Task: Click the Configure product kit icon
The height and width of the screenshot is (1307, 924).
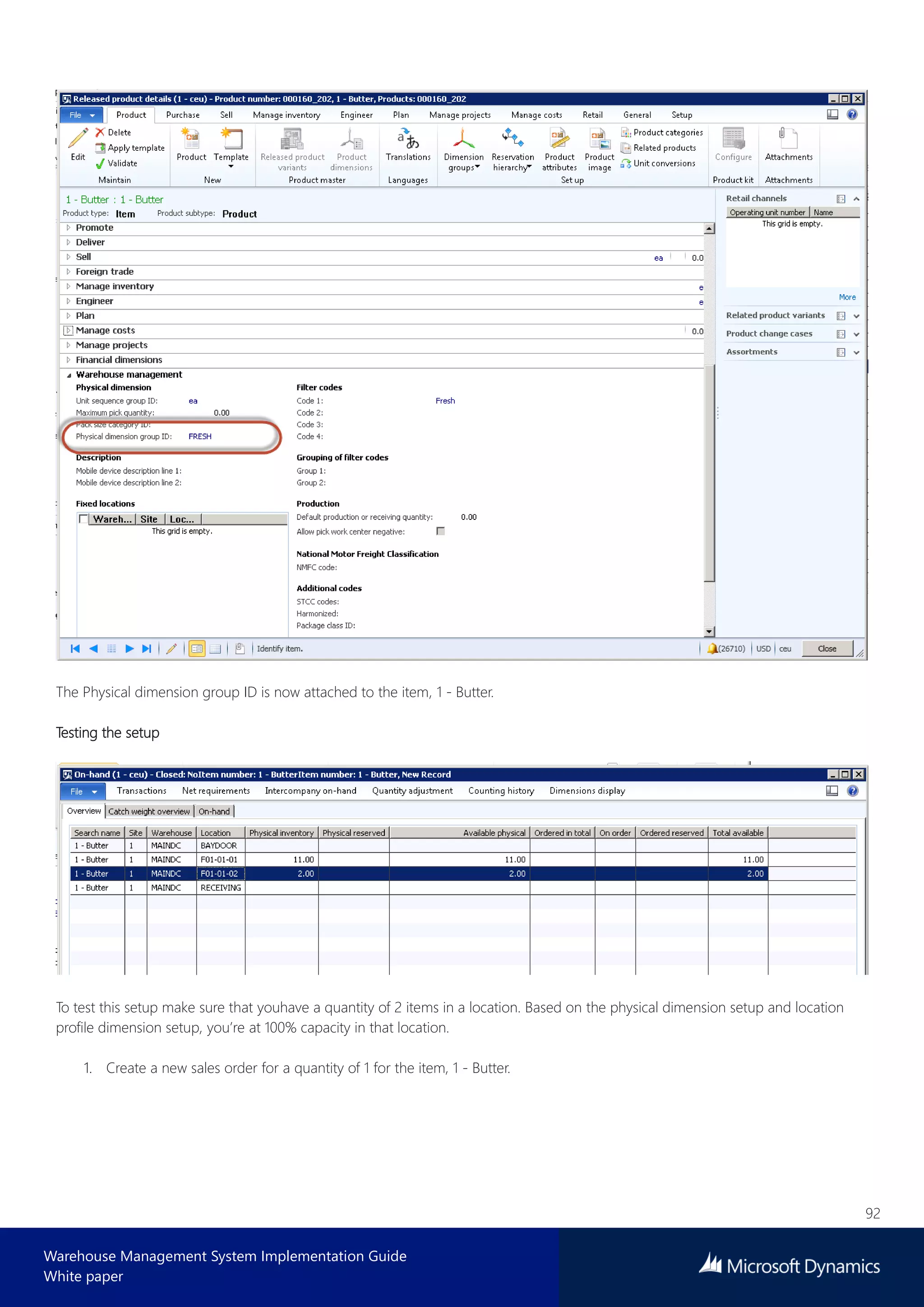Action: pyautogui.click(x=734, y=139)
